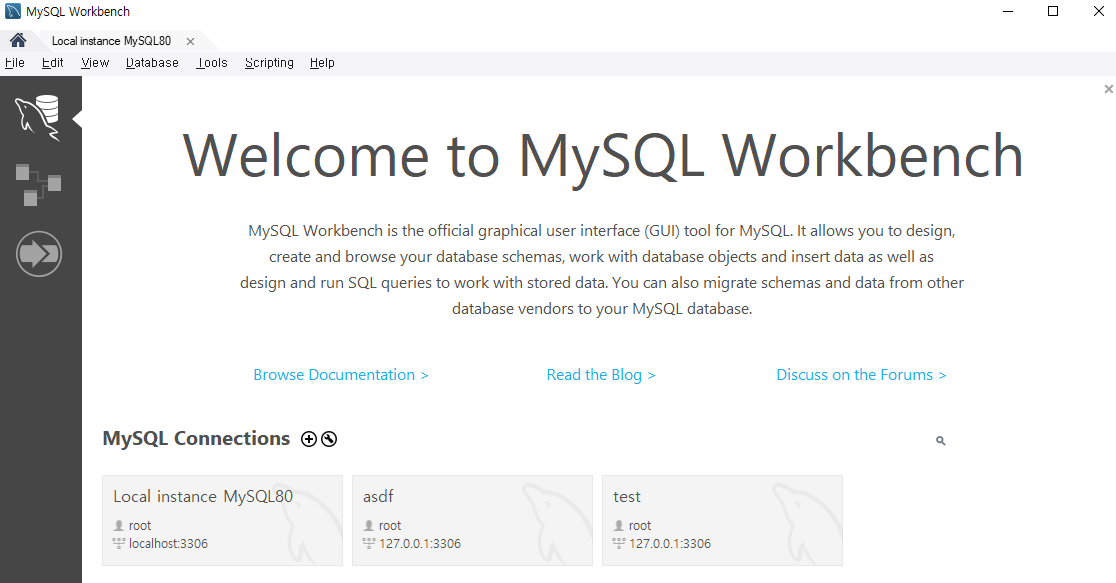Click the localhost:3306 host text
This screenshot has width=1116, height=583.
coord(169,544)
